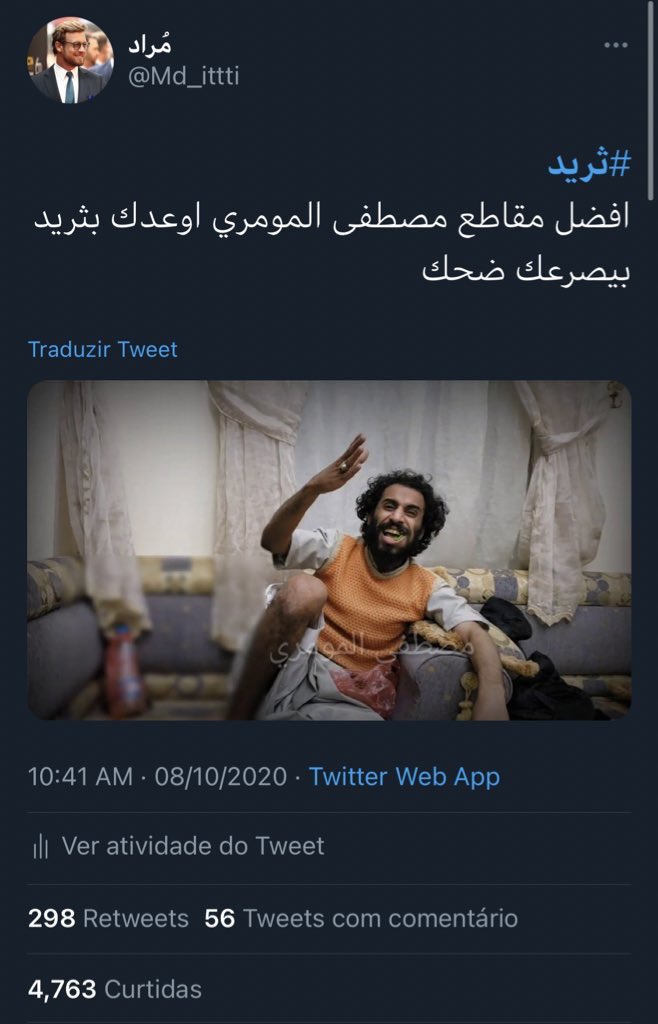The width and height of the screenshot is (658, 1024).
Task: Click the Arabic tweet body text
Action: pos(332,244)
